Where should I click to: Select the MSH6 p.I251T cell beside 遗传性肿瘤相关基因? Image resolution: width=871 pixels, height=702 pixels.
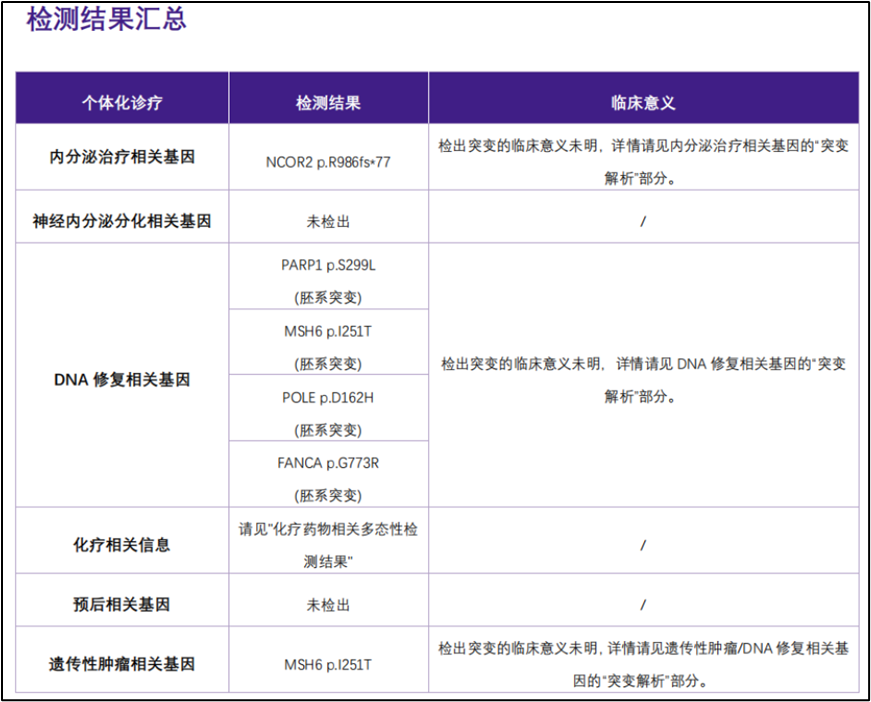(329, 660)
